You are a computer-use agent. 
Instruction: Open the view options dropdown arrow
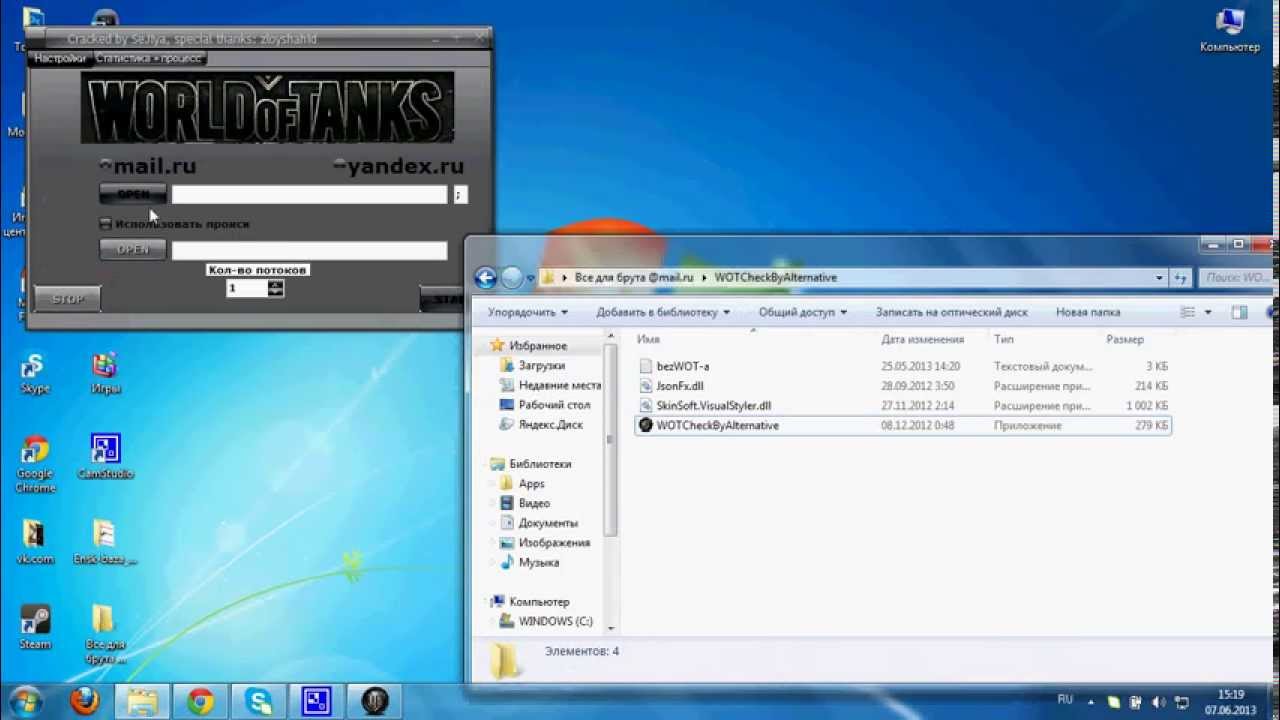[x=1208, y=313]
